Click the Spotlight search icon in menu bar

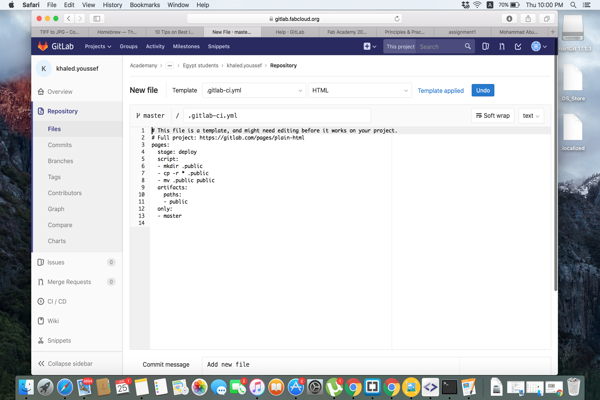[573, 5]
